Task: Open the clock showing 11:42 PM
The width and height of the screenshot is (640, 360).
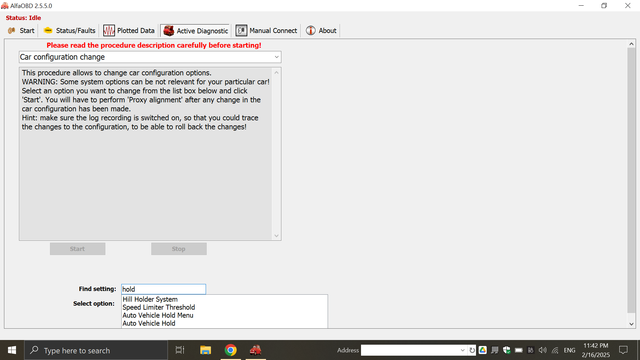Action: coord(596,350)
